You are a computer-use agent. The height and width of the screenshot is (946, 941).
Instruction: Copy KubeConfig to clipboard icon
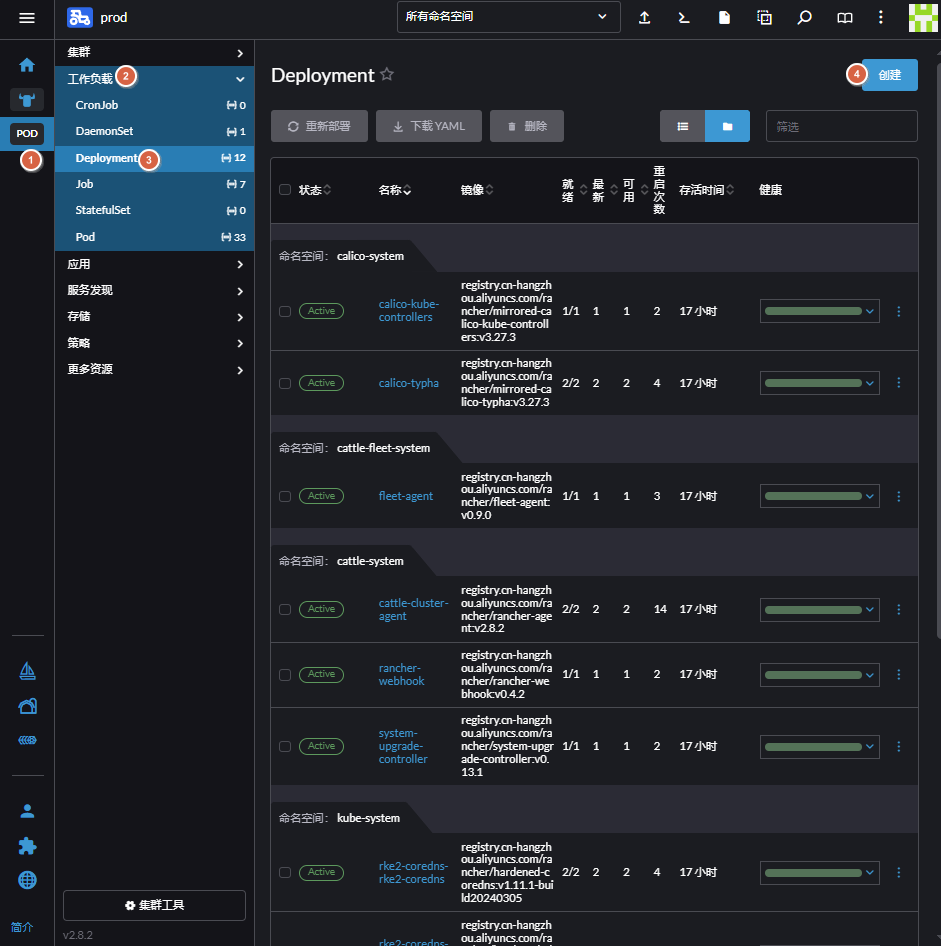pyautogui.click(x=764, y=17)
